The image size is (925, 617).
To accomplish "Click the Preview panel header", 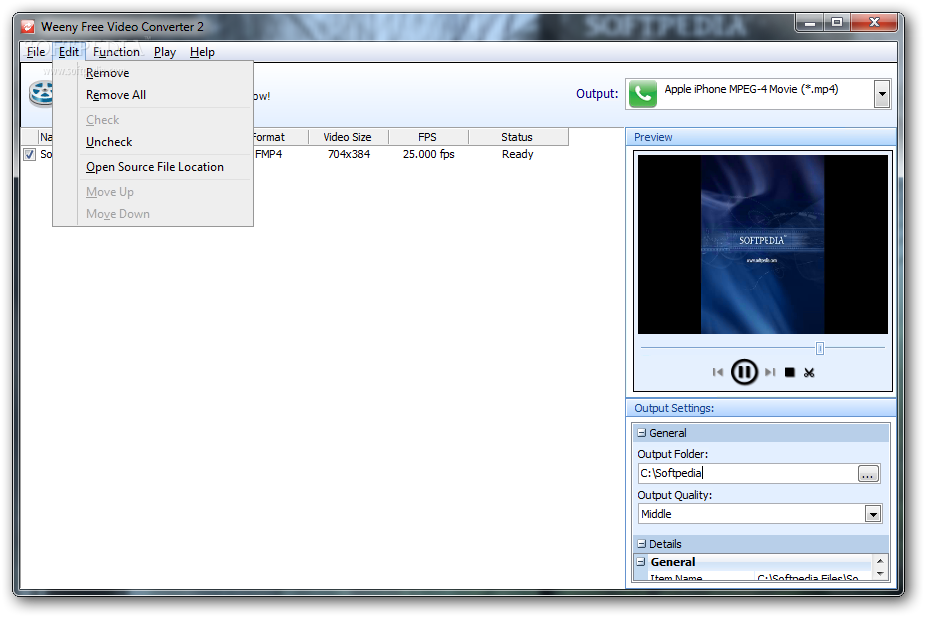I will (x=761, y=137).
